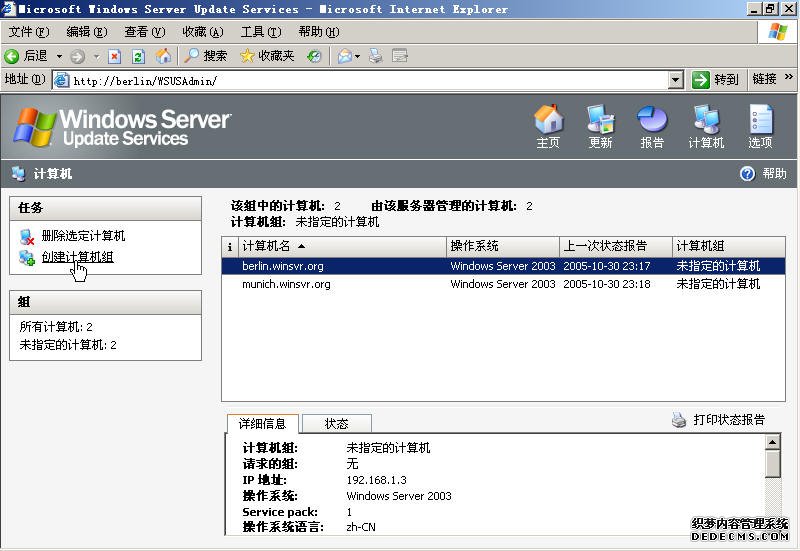Click the IE Forward arrow icon
This screenshot has width=800, height=551.
click(x=77, y=56)
